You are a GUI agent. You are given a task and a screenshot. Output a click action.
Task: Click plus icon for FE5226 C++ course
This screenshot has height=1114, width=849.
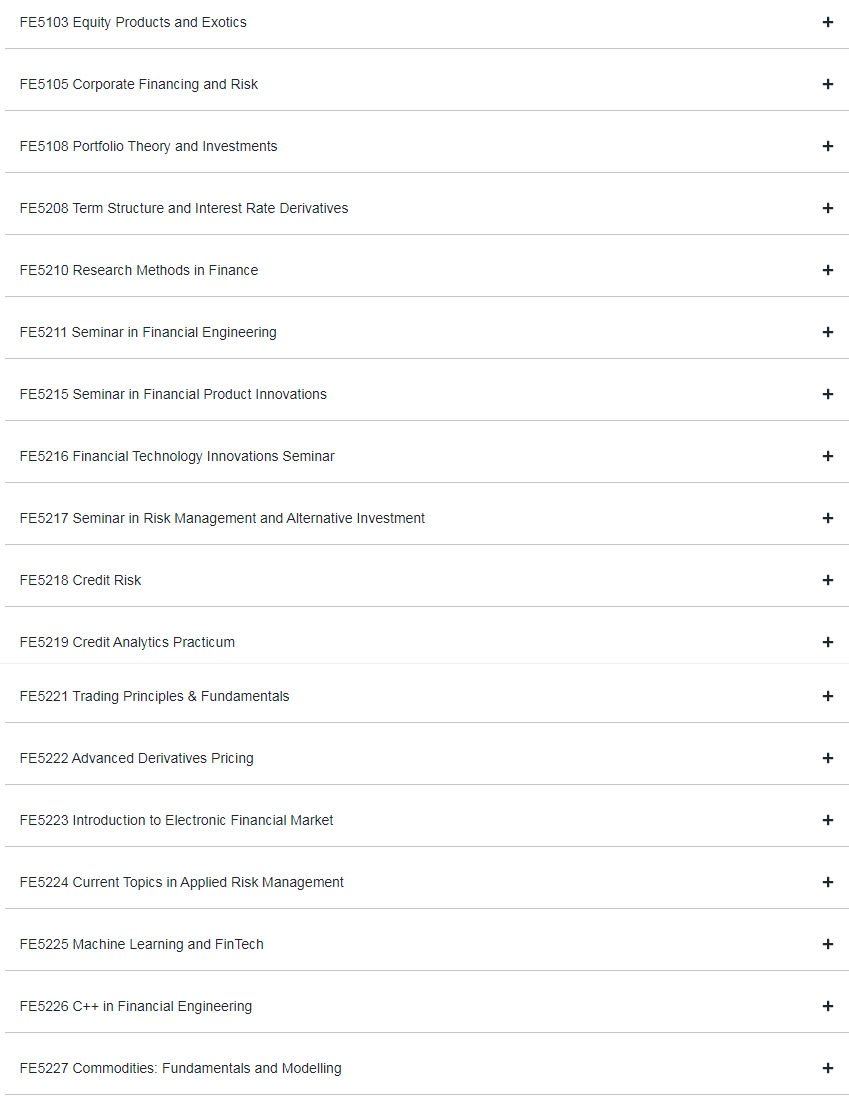(x=827, y=1006)
